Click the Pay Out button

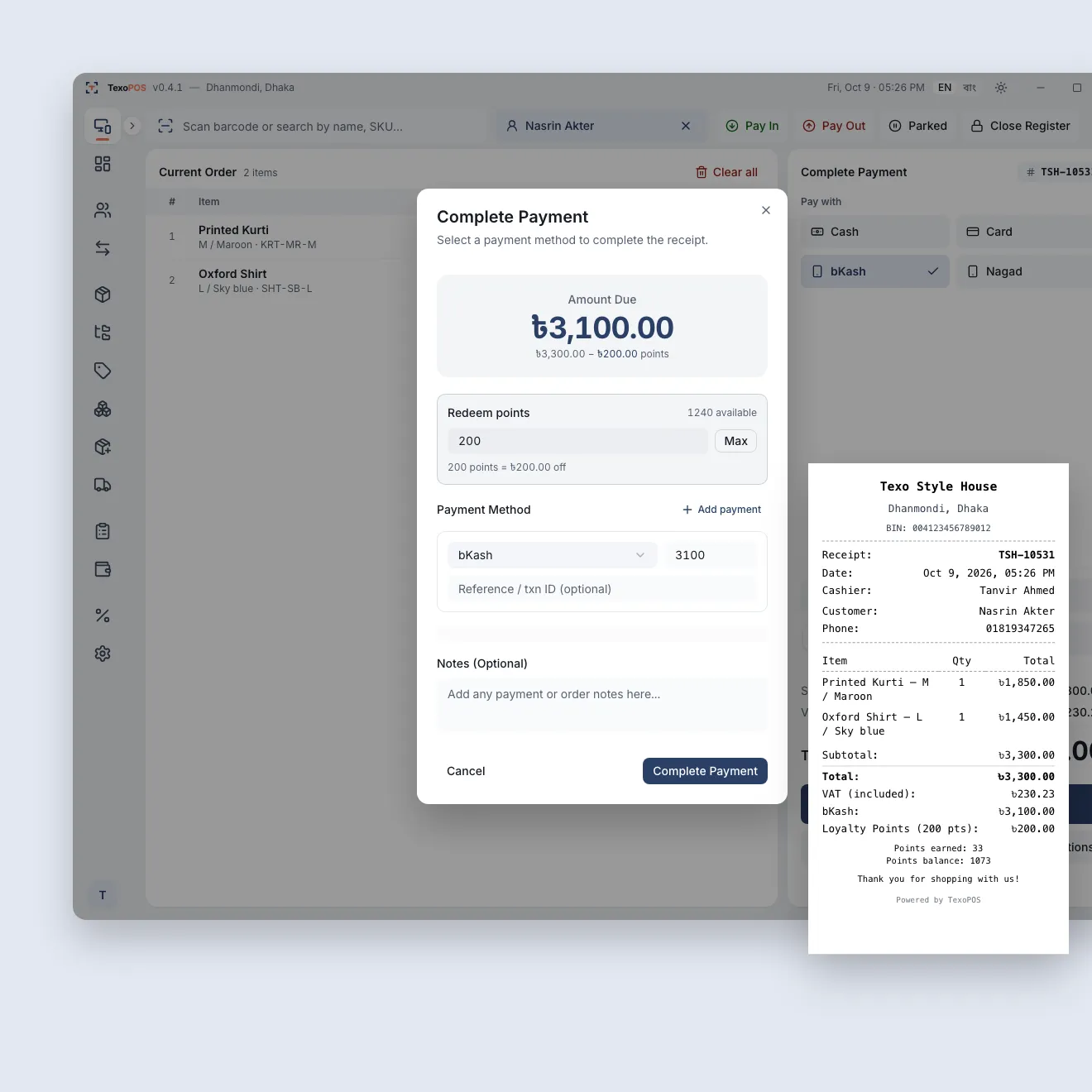(x=834, y=126)
